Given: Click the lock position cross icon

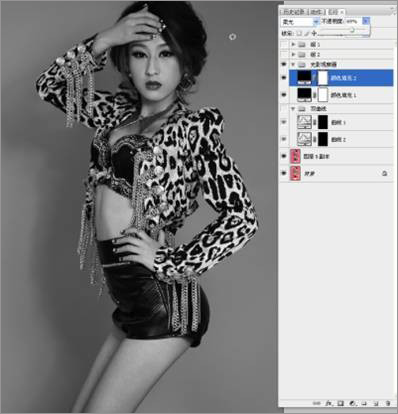Looking at the screenshot, I should click(314, 33).
